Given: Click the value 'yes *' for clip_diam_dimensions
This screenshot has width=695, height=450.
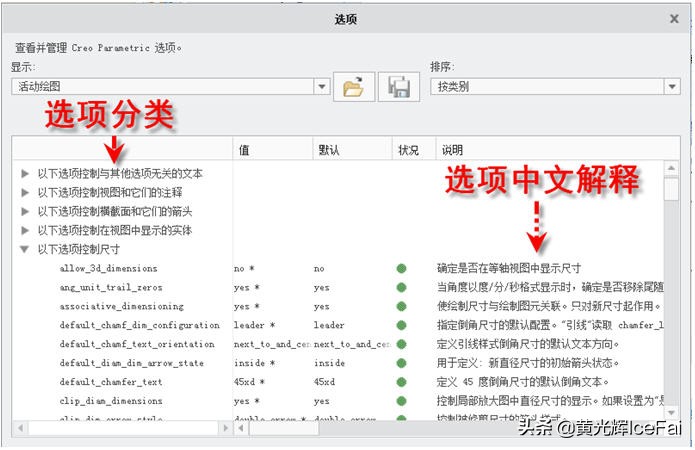Looking at the screenshot, I should pyautogui.click(x=247, y=401).
